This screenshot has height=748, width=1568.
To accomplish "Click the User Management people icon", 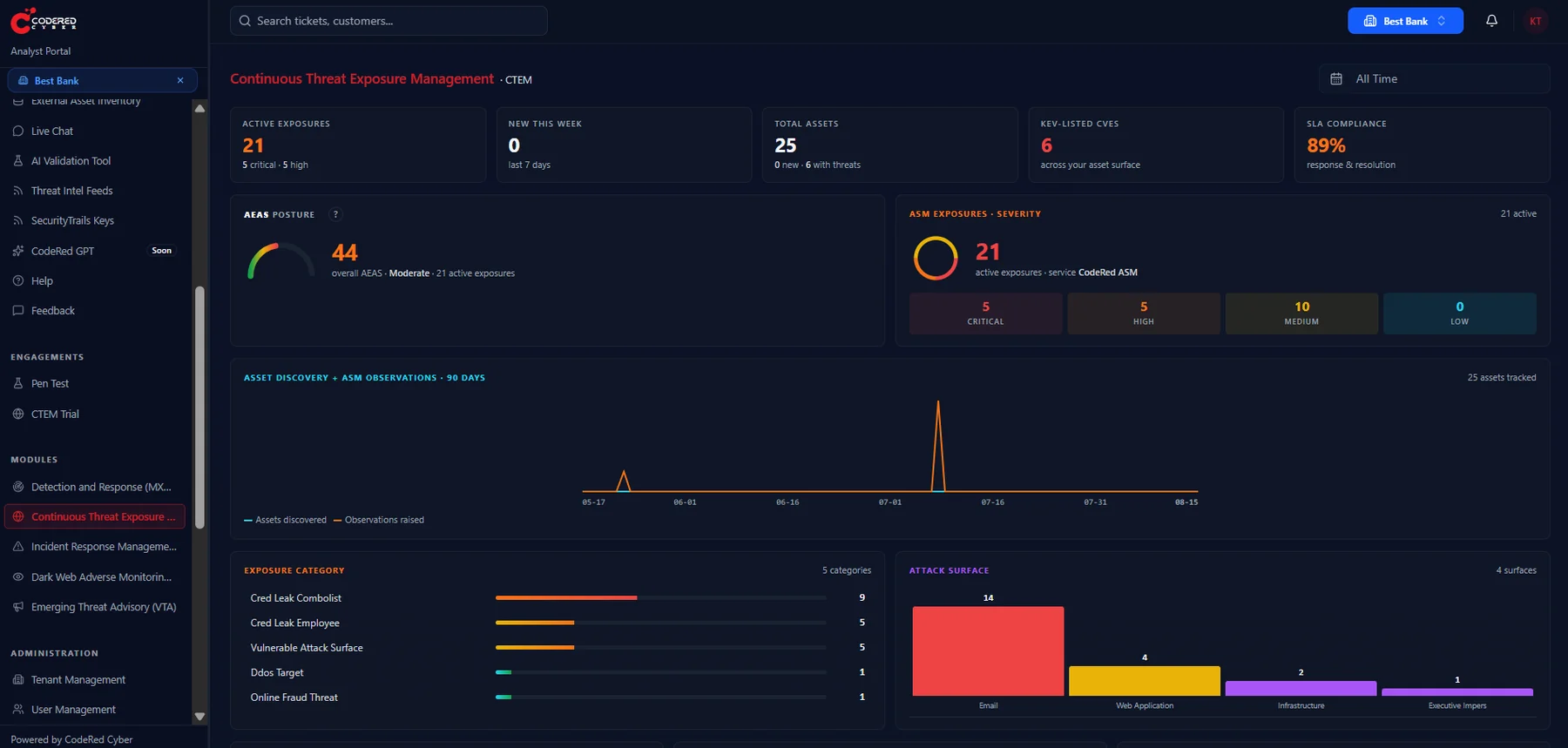I will click(x=18, y=709).
